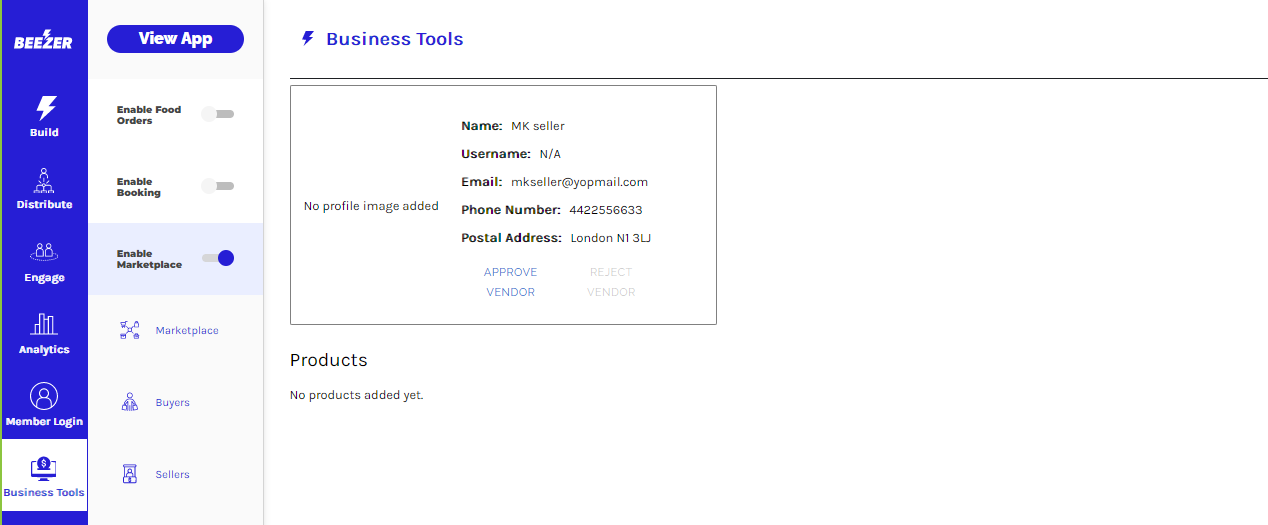Open the Marketplace menu item label
Viewport: 1268px width, 525px height.
(x=187, y=331)
